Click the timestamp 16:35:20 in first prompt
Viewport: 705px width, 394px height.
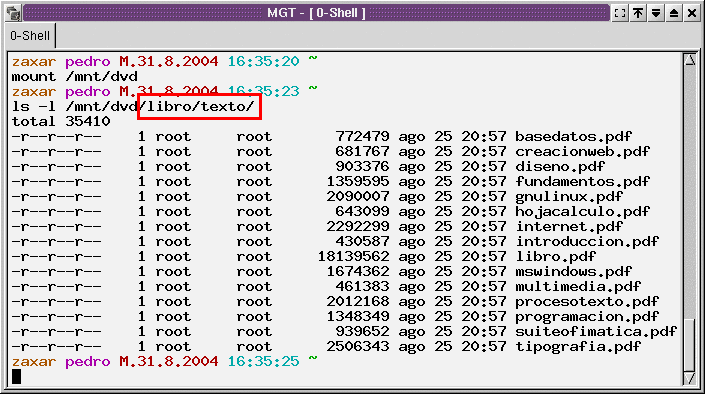tap(263, 61)
